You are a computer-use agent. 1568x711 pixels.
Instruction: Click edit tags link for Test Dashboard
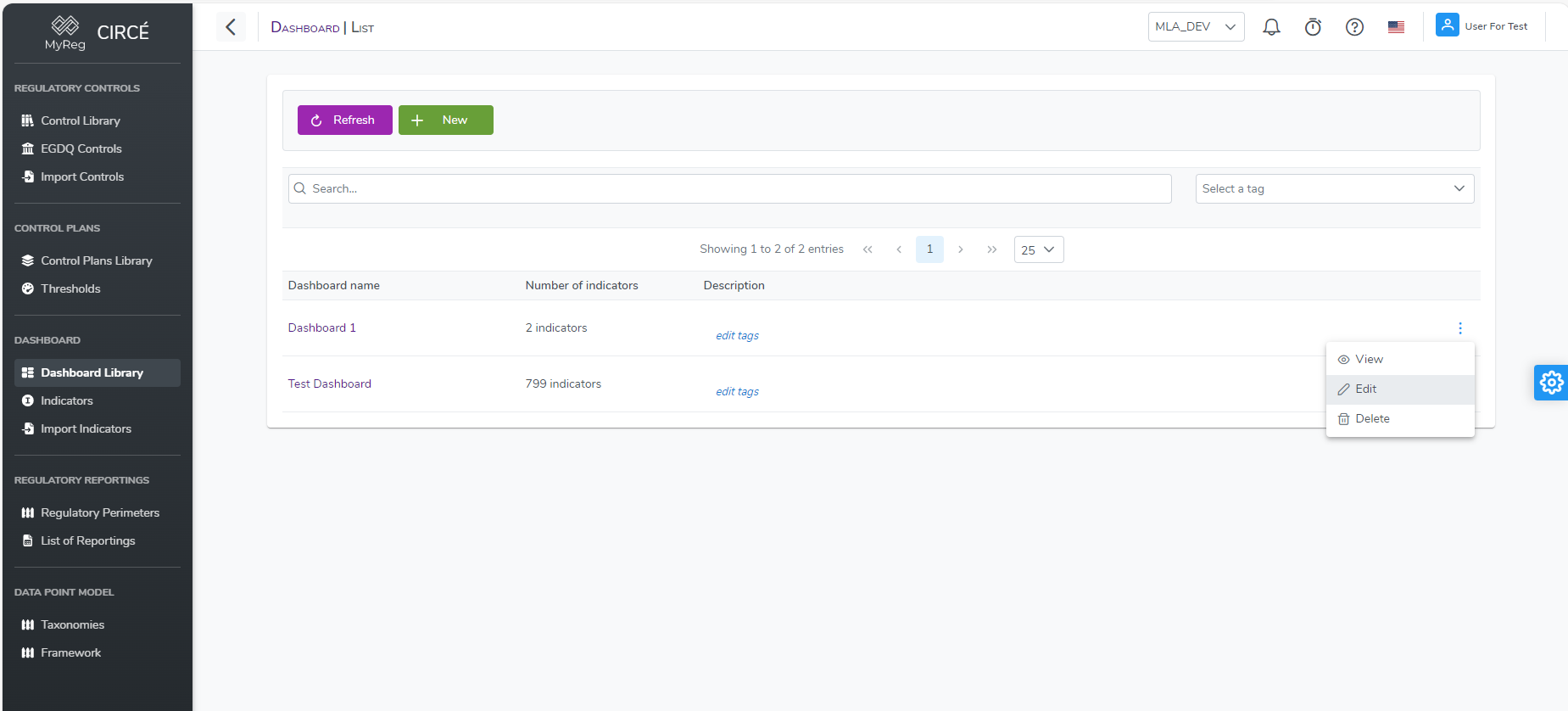click(x=737, y=392)
